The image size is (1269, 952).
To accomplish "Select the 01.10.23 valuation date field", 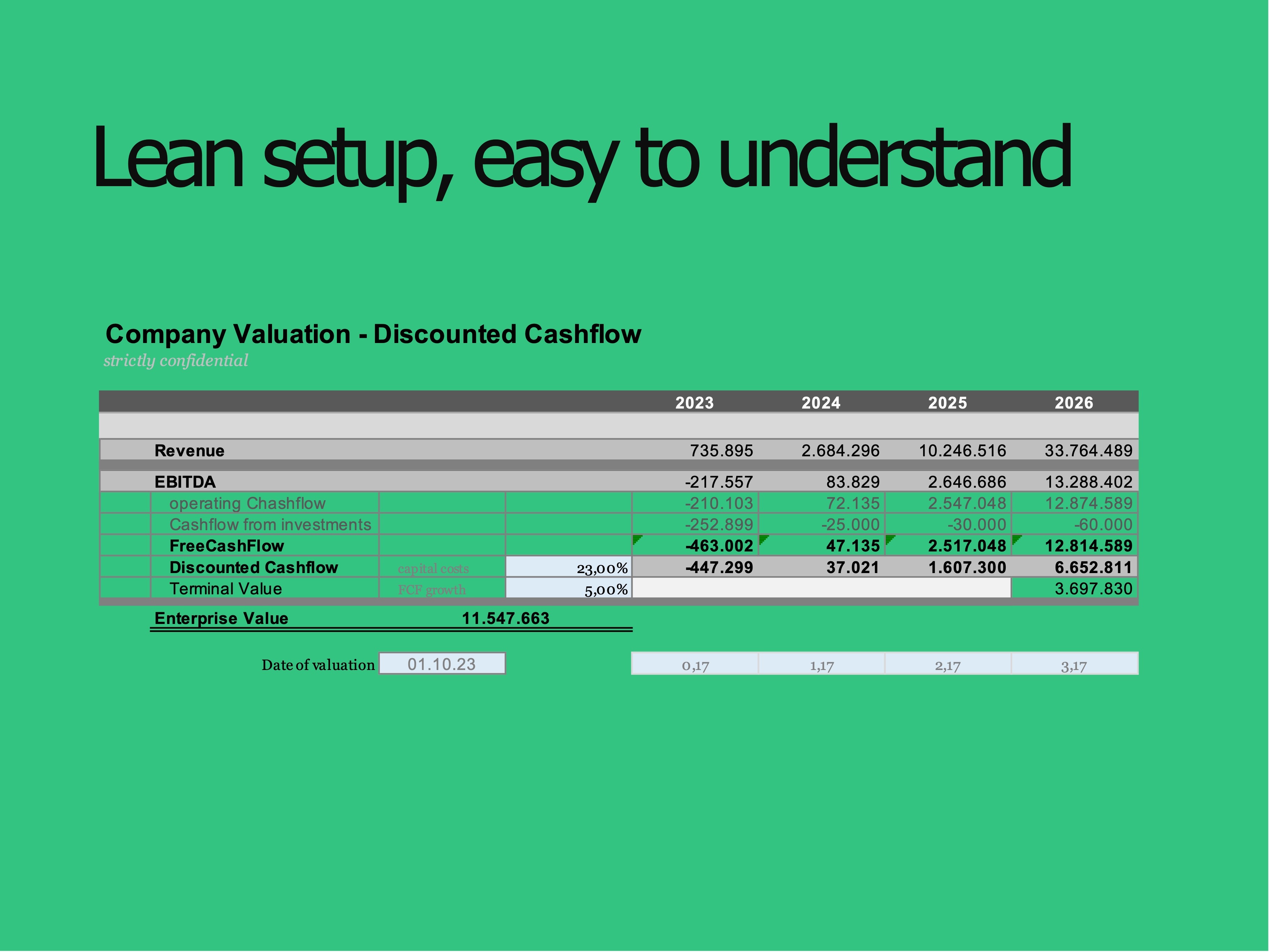I will point(442,664).
